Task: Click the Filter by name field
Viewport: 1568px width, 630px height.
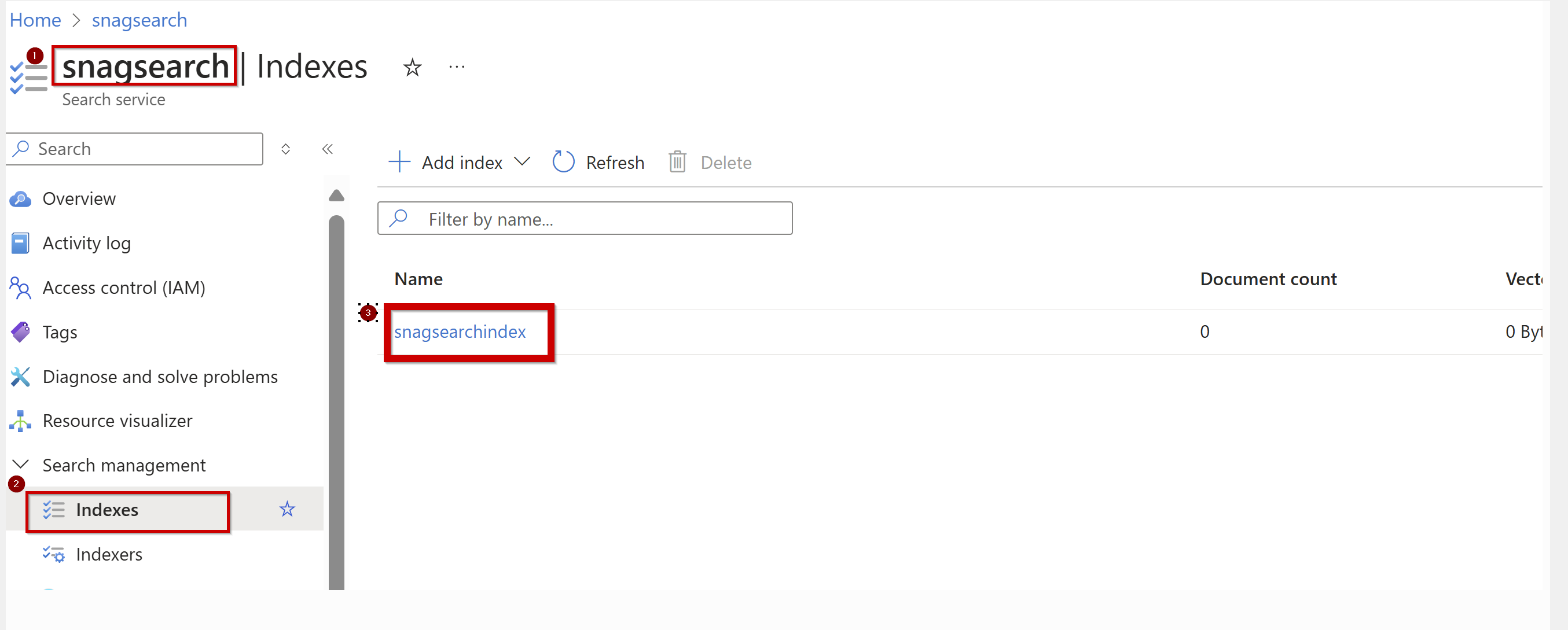Action: pos(585,218)
